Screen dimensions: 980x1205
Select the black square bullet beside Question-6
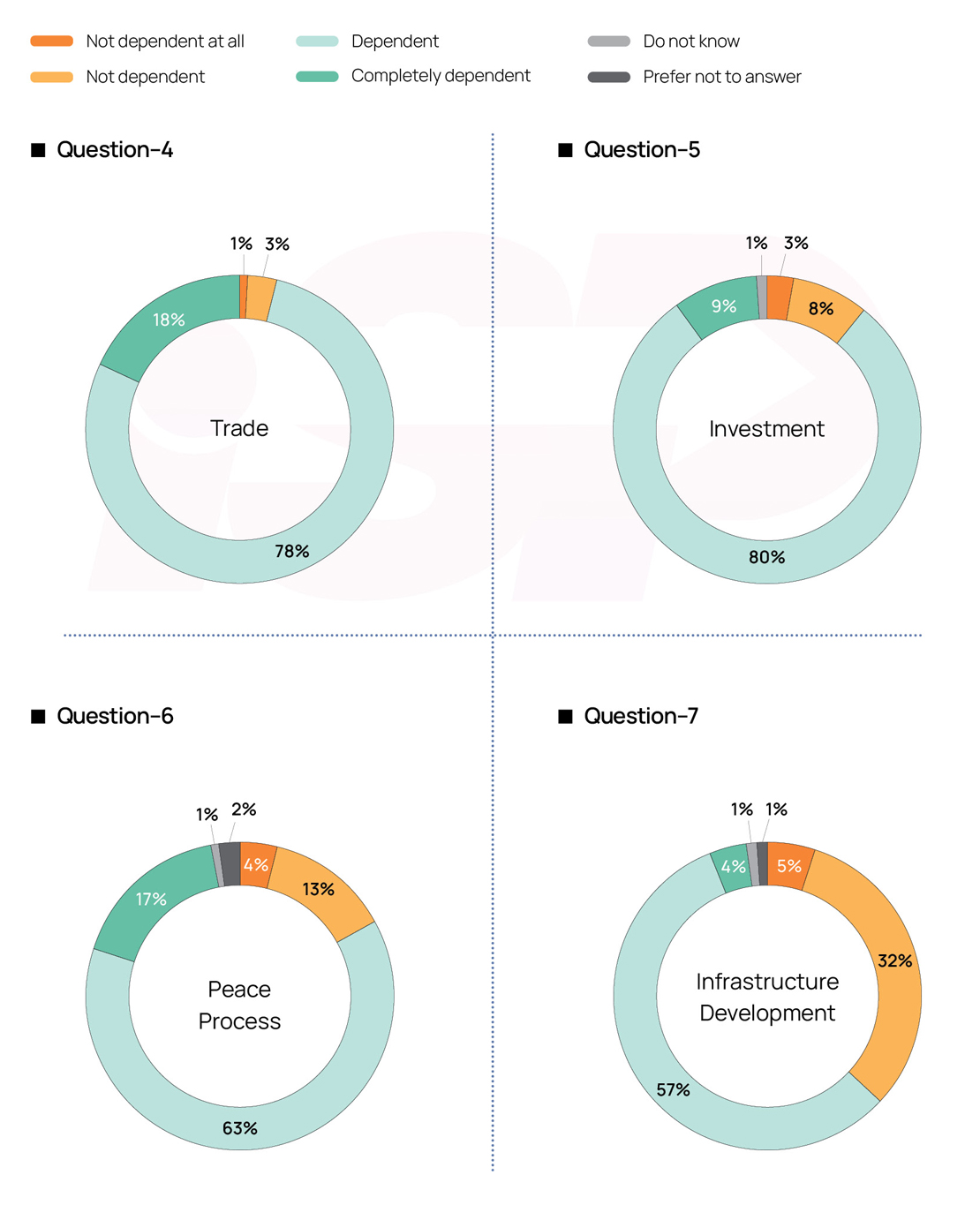pos(38,716)
